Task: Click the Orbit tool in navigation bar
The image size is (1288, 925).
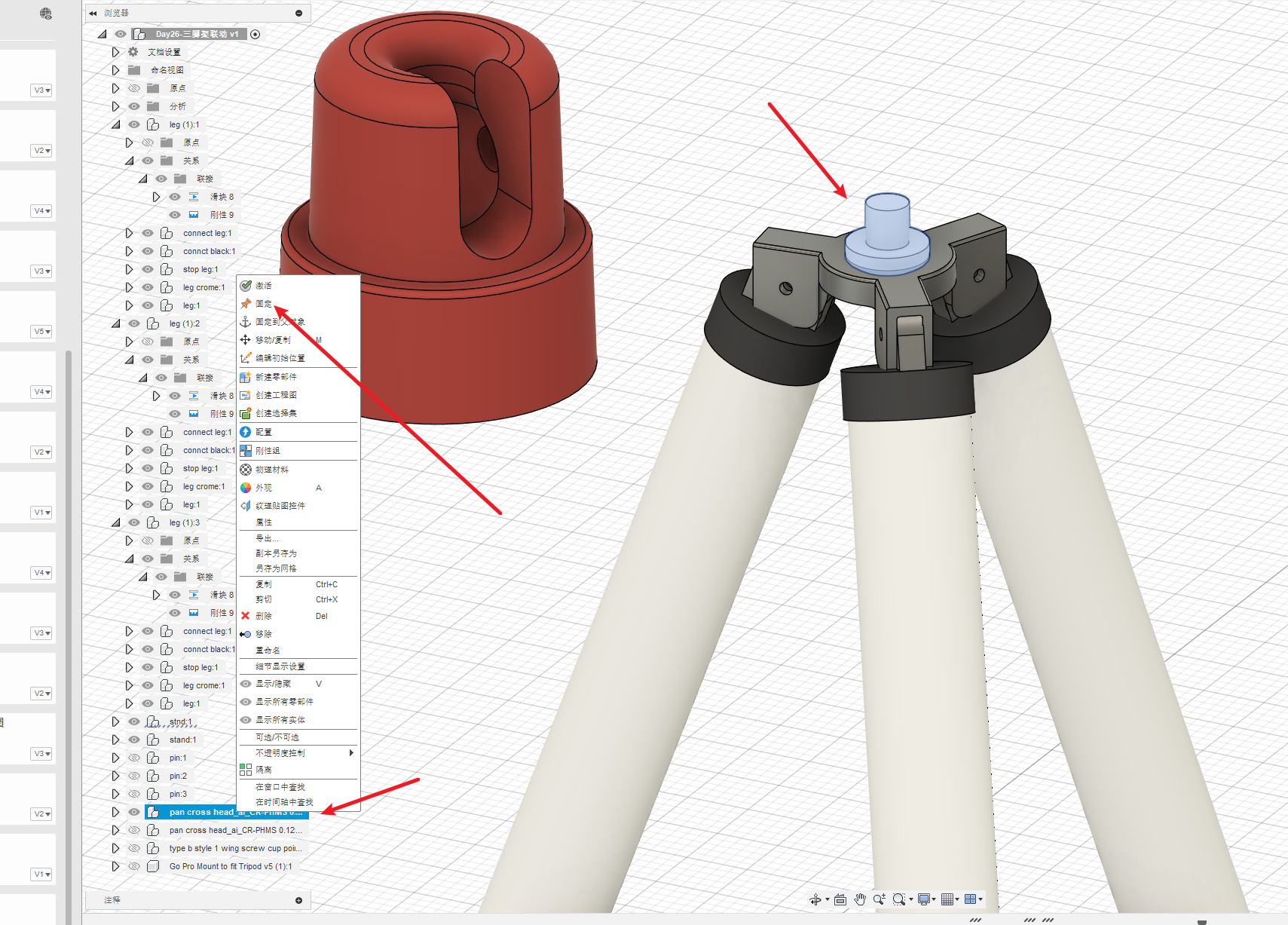Action: point(815,899)
